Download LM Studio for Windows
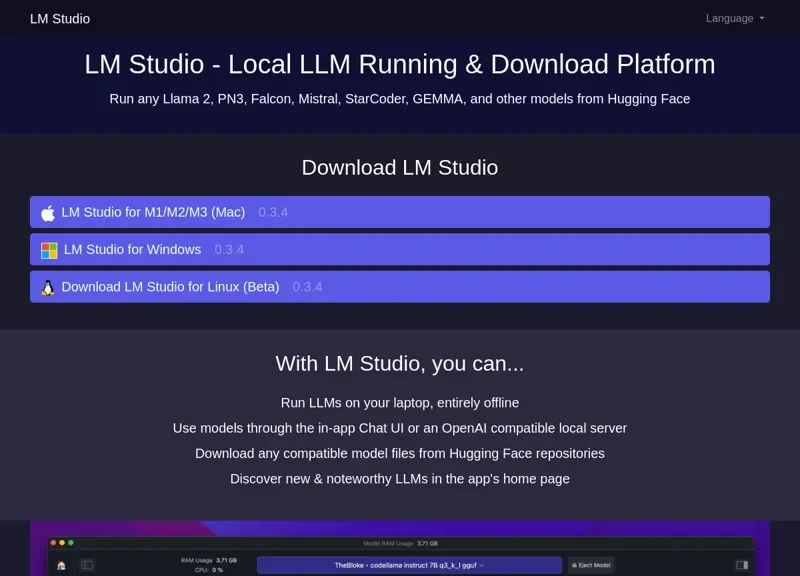 tap(400, 249)
